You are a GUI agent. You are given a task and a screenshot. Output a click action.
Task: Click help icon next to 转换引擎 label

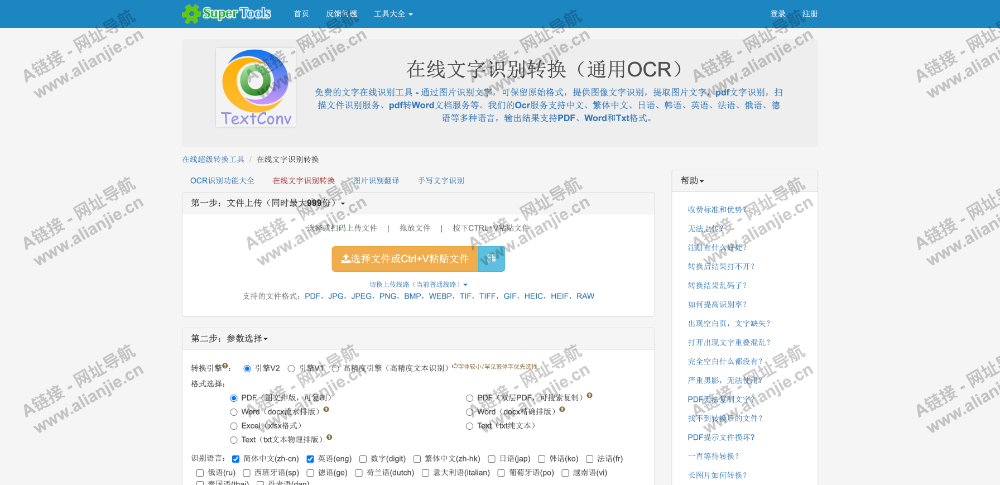click(225, 366)
